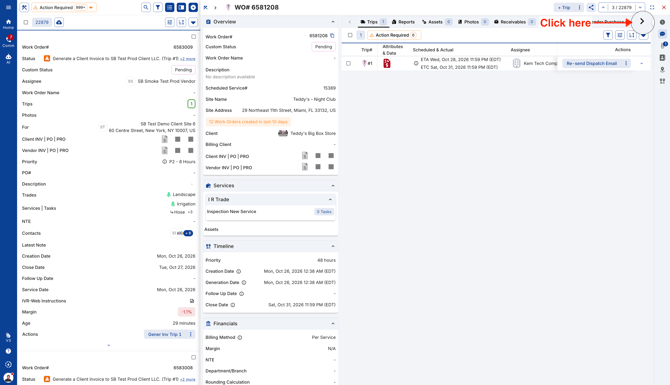This screenshot has height=385, width=670.
Task: Select work order 6583008 card checkbox
Action: tap(194, 357)
